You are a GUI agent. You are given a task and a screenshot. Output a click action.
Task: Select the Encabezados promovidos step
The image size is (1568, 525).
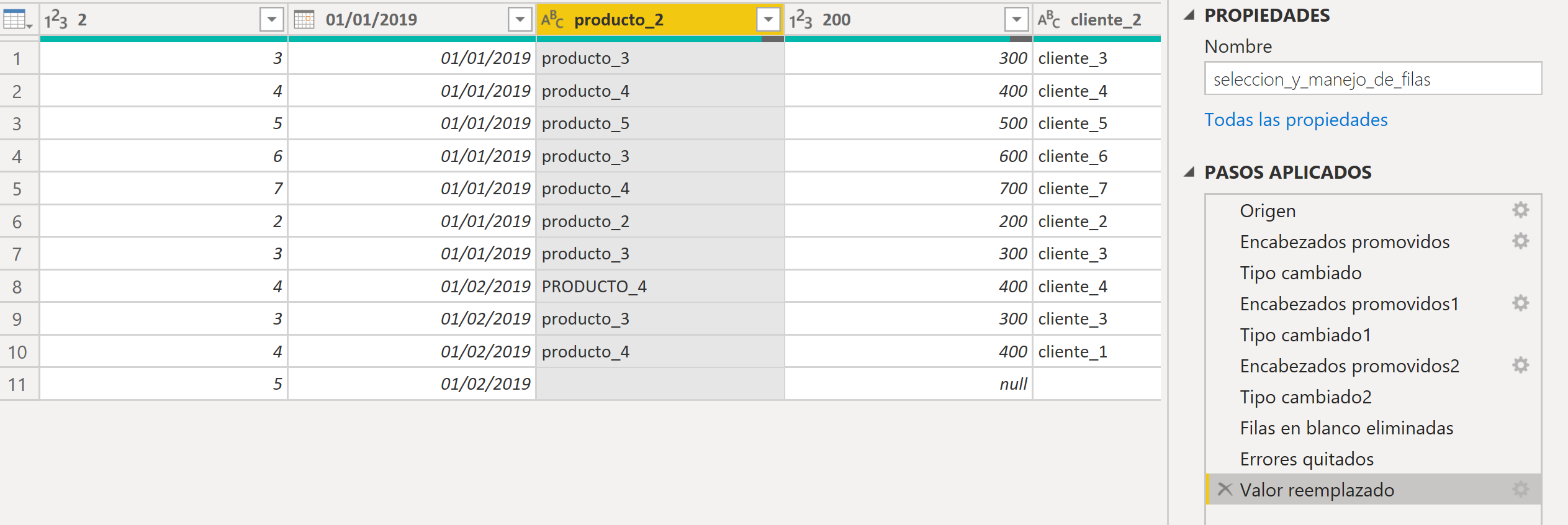(x=1373, y=241)
